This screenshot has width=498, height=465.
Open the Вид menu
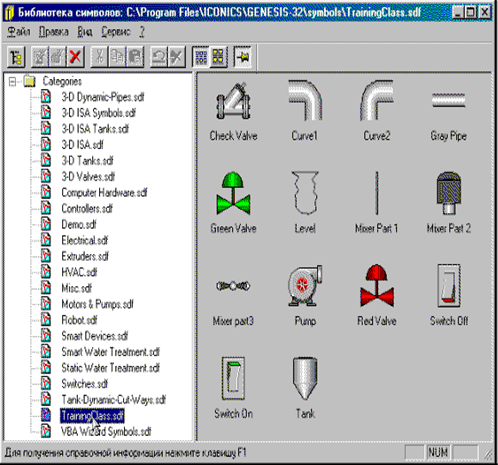85,32
